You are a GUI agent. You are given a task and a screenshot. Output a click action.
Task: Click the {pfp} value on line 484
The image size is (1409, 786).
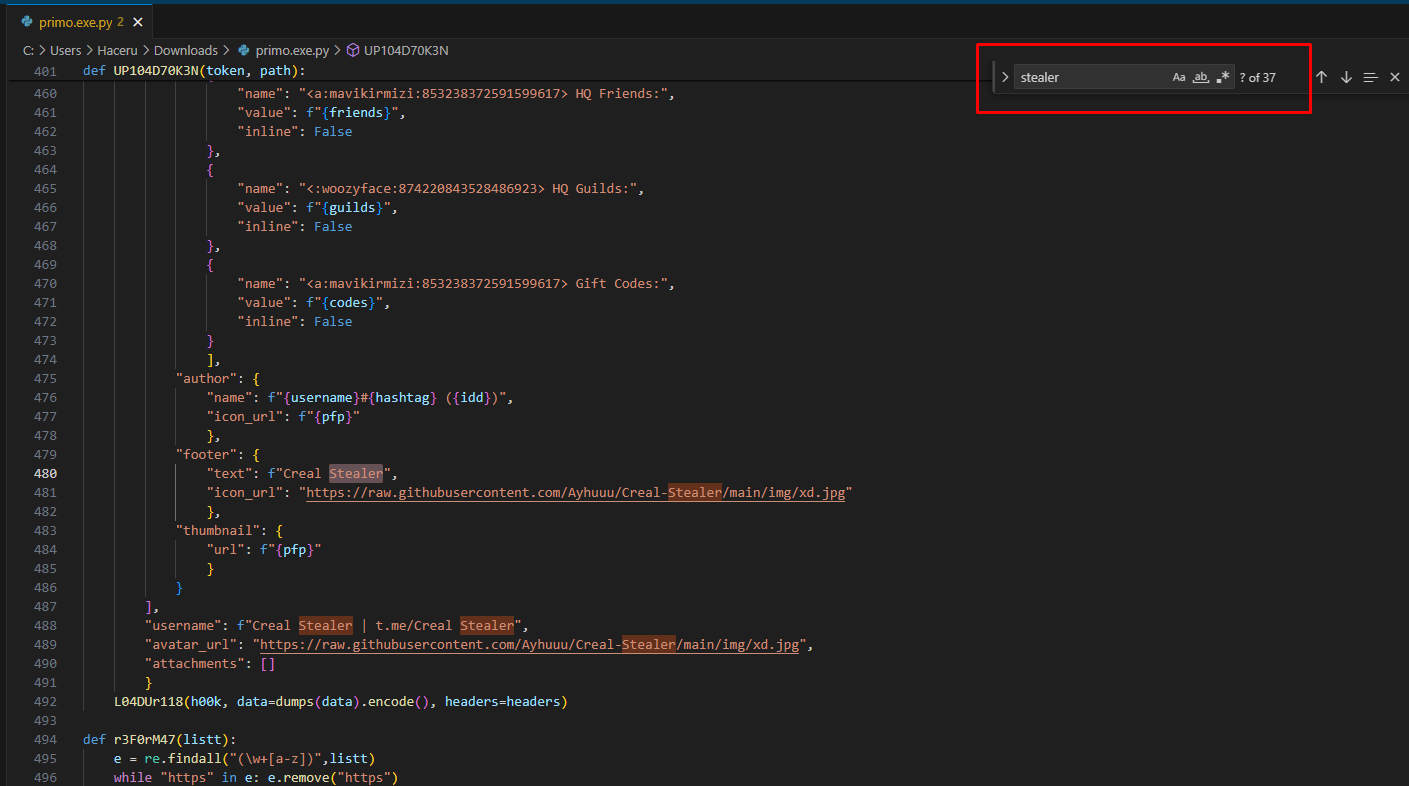(x=294, y=550)
